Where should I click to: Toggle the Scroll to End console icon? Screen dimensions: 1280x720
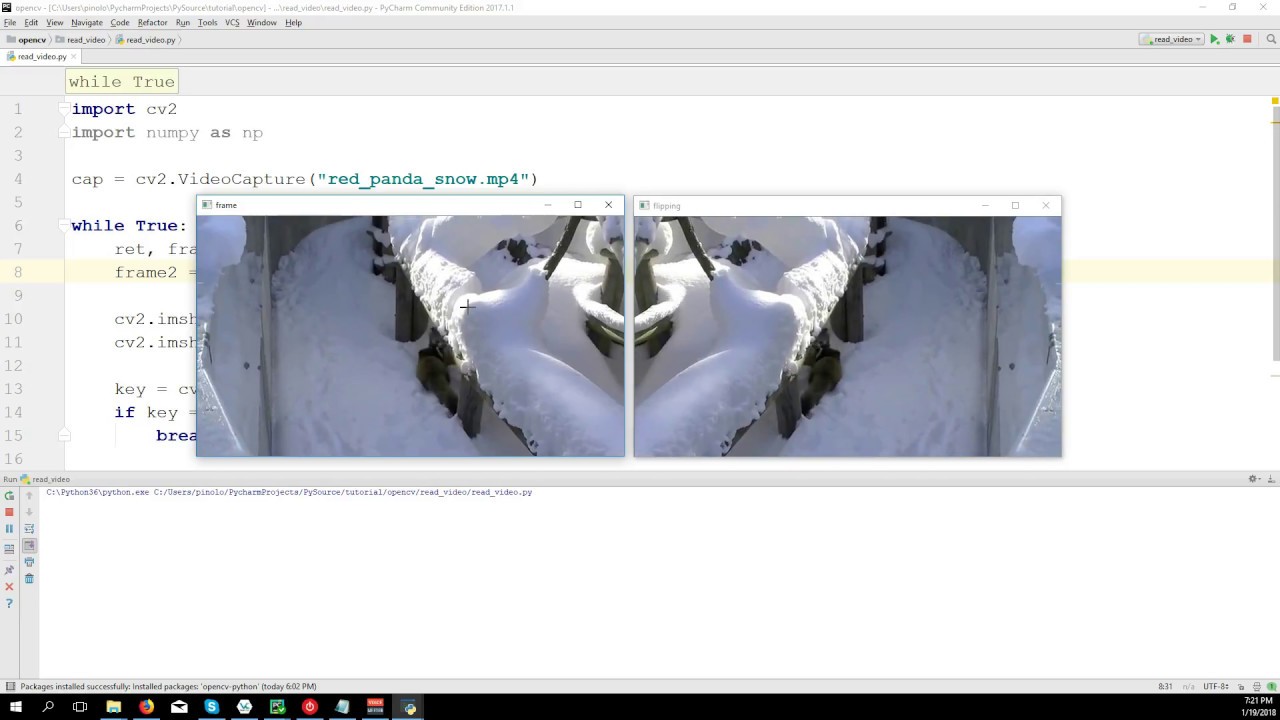click(x=29, y=545)
